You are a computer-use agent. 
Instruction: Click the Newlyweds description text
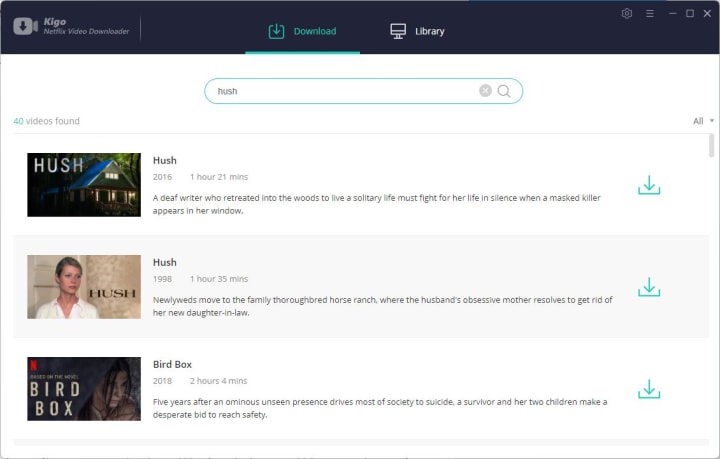(382, 306)
